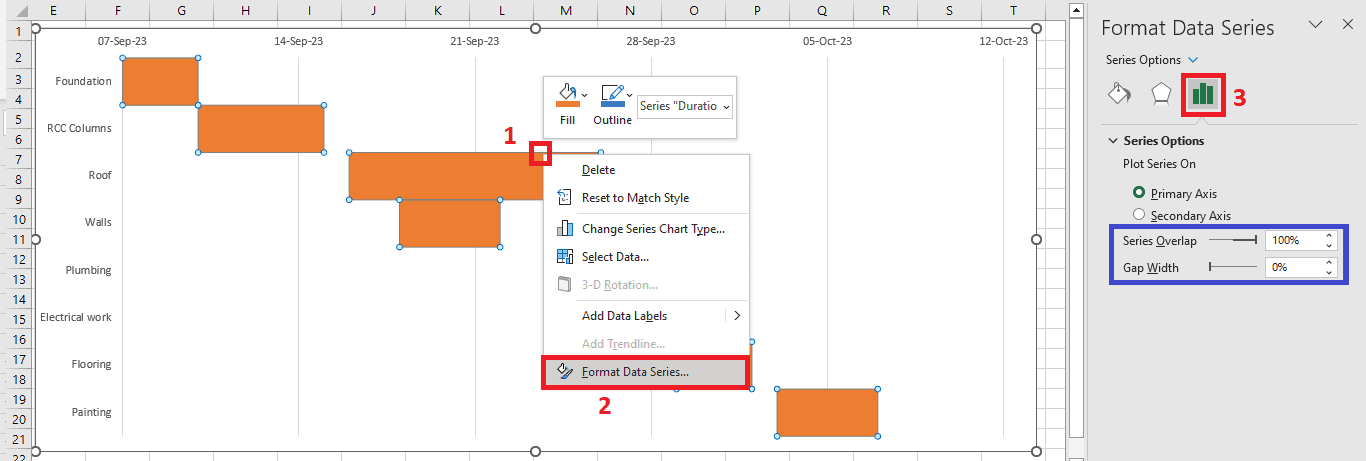The width and height of the screenshot is (1366, 461).
Task: Select column header M
Action: point(565,10)
